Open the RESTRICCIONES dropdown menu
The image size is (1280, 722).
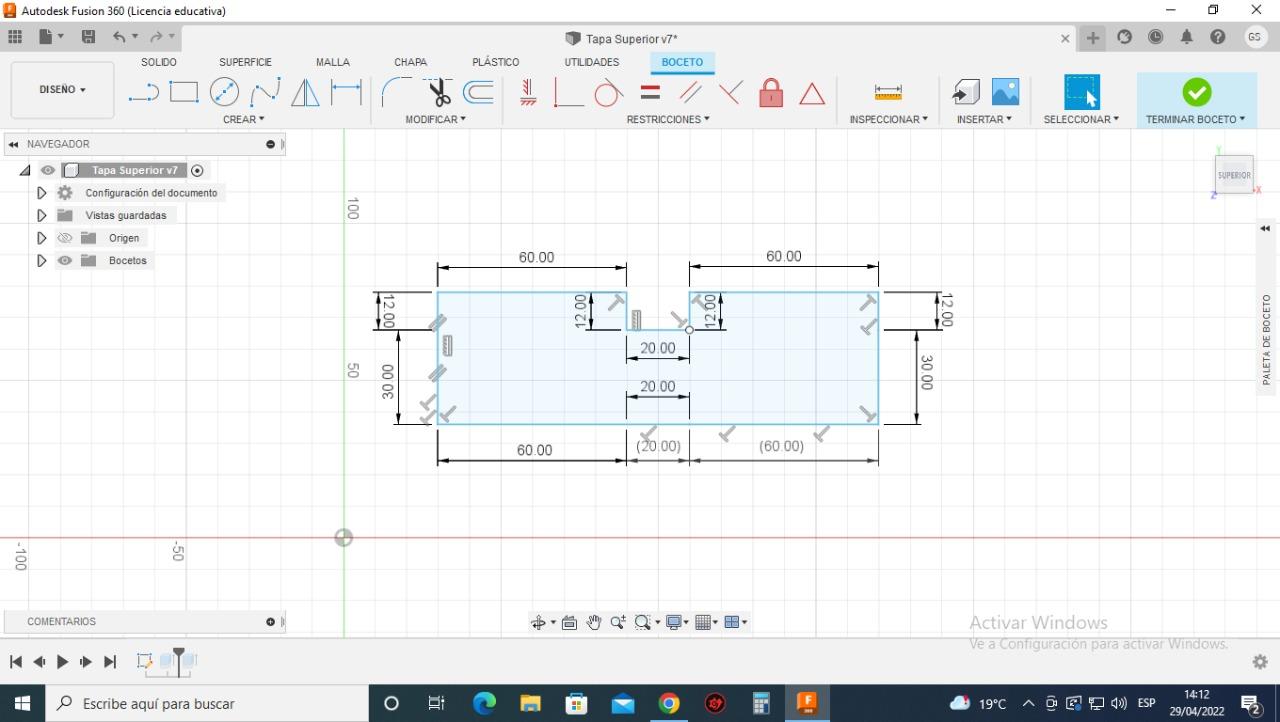tap(667, 119)
